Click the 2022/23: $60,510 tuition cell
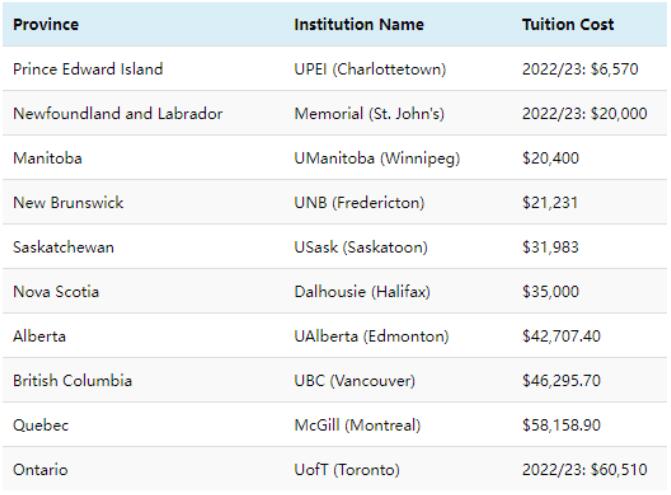The height and width of the screenshot is (495, 671). pos(584,469)
